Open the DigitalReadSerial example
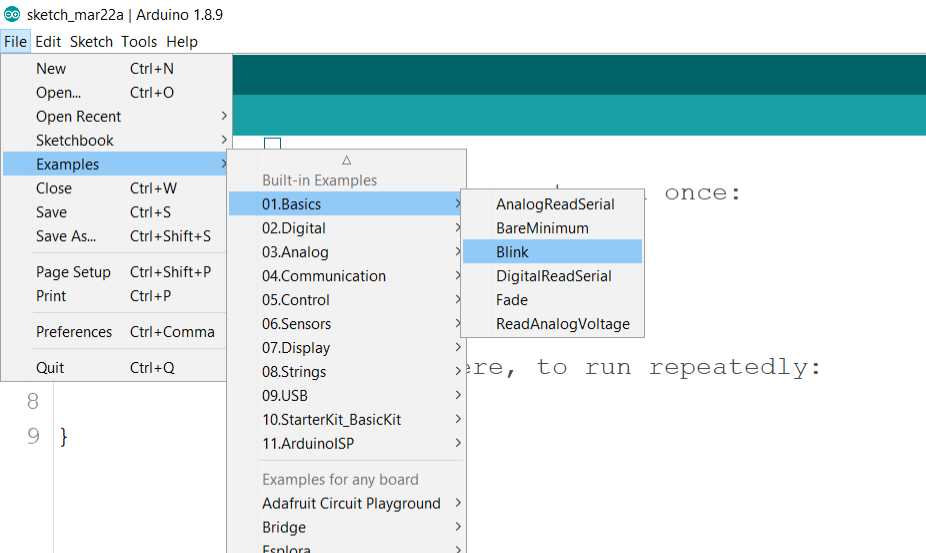 552,276
